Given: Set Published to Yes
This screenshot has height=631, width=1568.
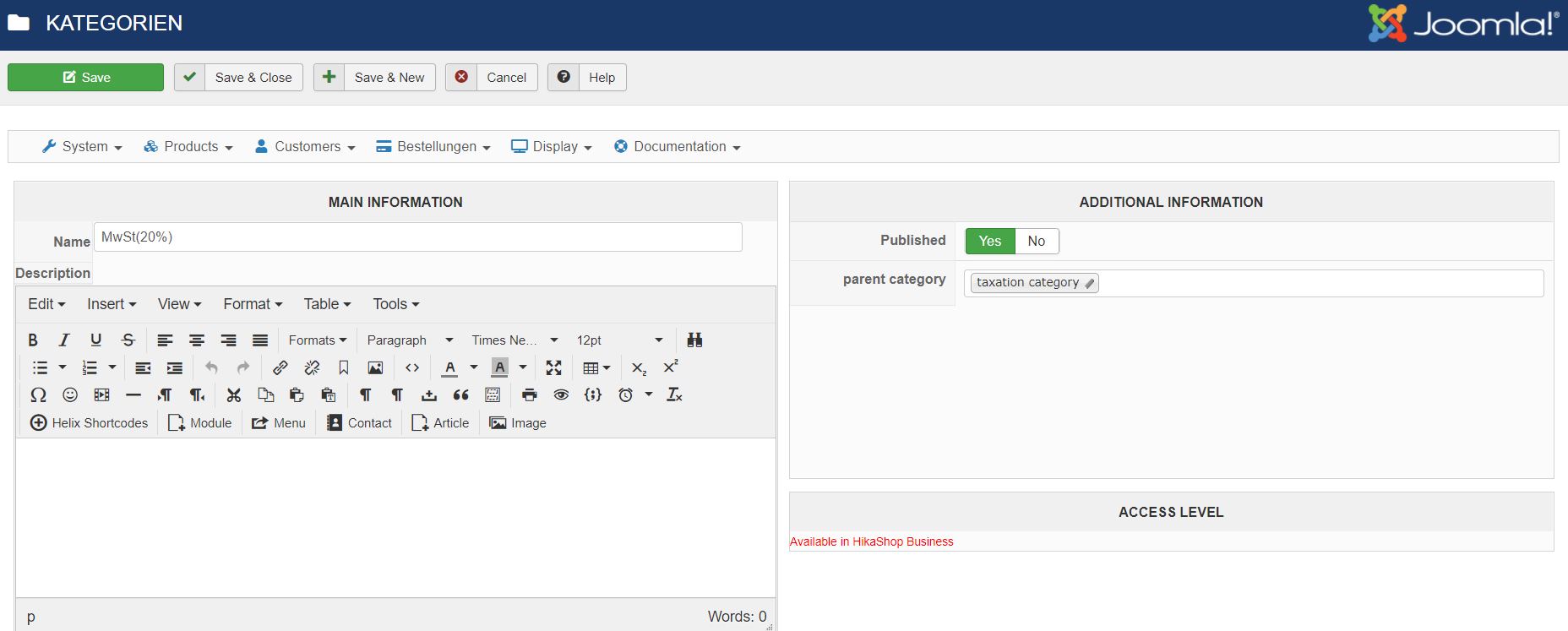Looking at the screenshot, I should pyautogui.click(x=990, y=241).
